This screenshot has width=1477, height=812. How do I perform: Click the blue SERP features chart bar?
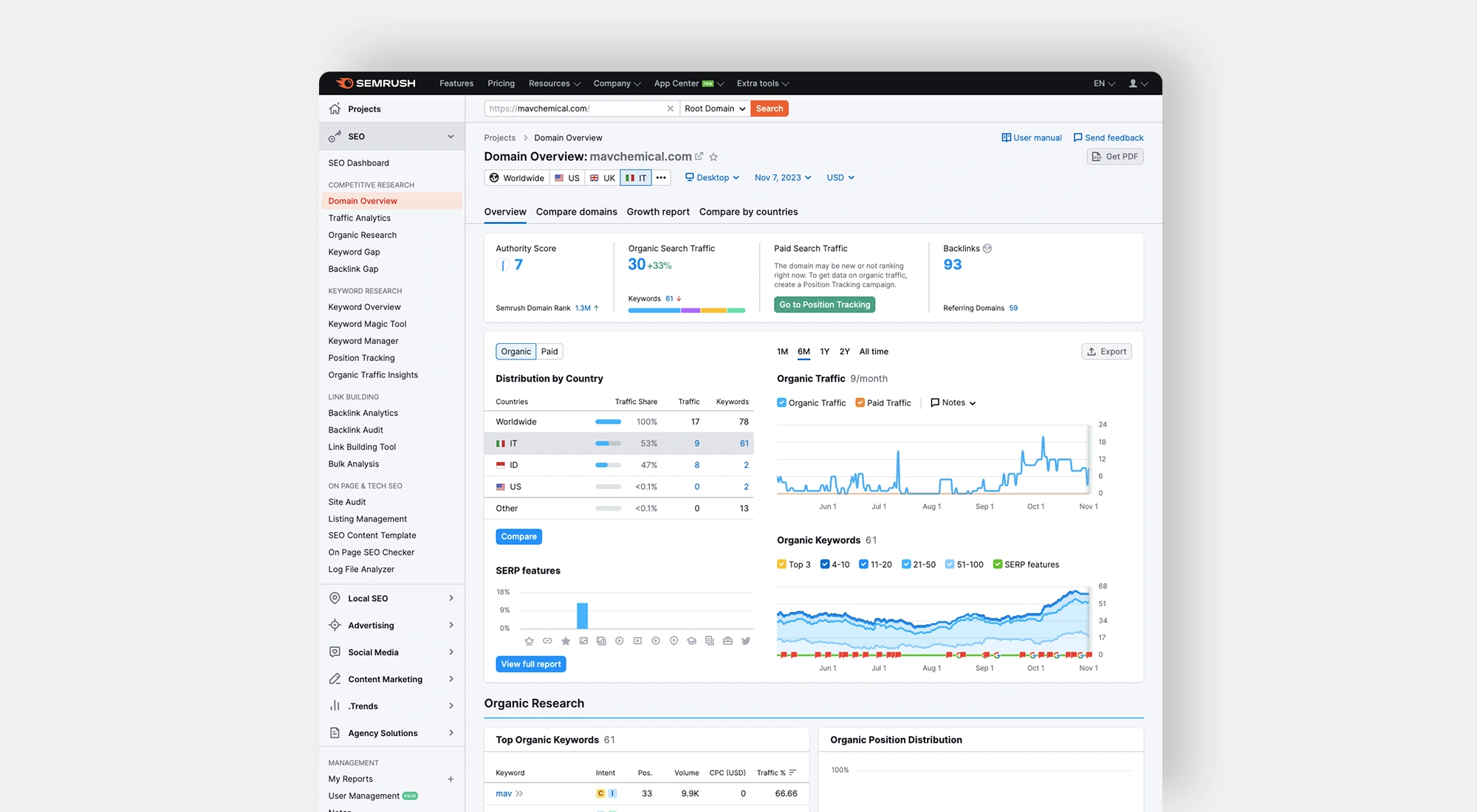tap(582, 616)
